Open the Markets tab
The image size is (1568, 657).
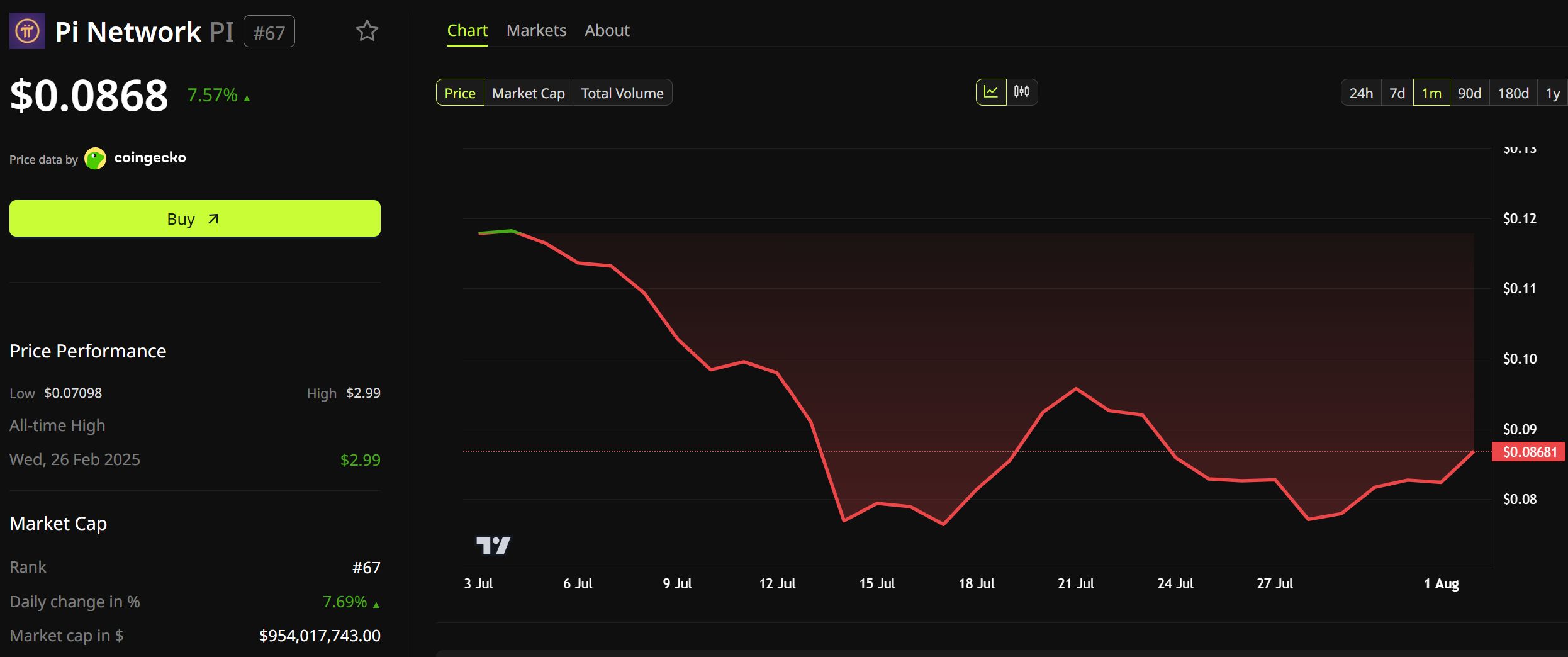coord(536,30)
